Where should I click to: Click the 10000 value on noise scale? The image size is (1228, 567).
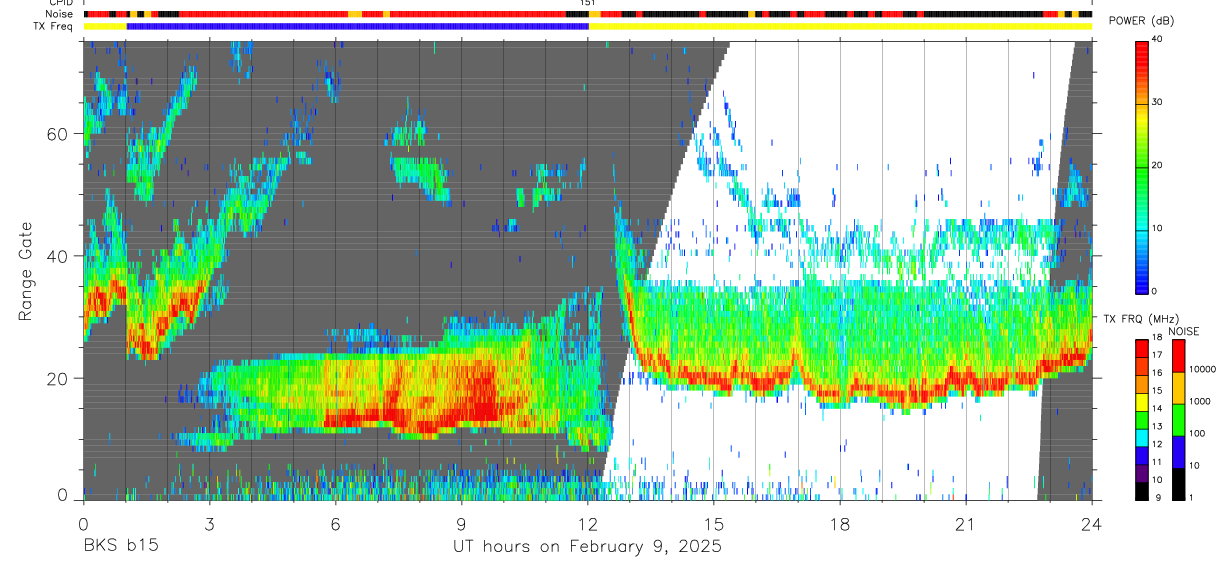(1202, 370)
